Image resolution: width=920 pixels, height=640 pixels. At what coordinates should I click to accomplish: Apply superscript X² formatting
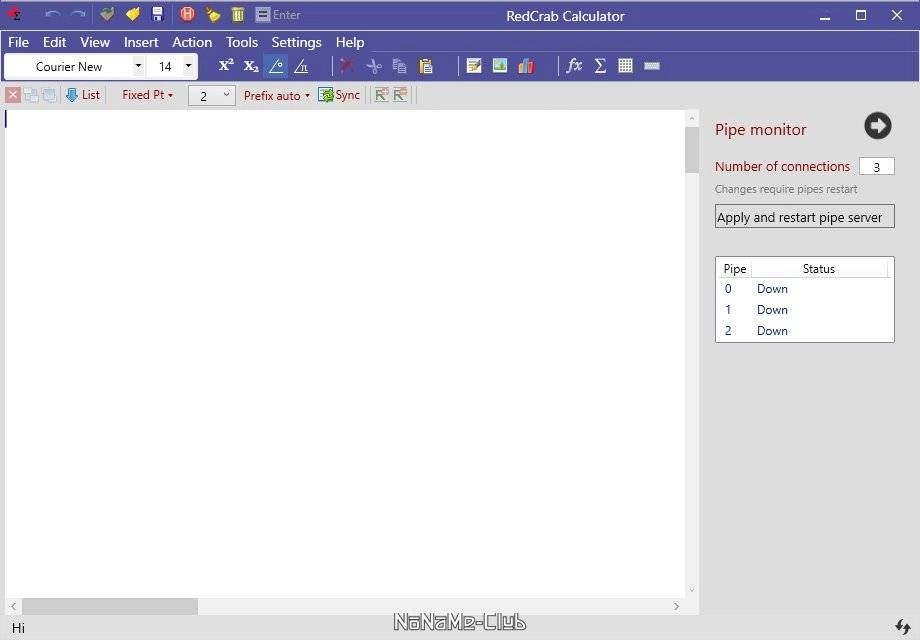point(226,66)
